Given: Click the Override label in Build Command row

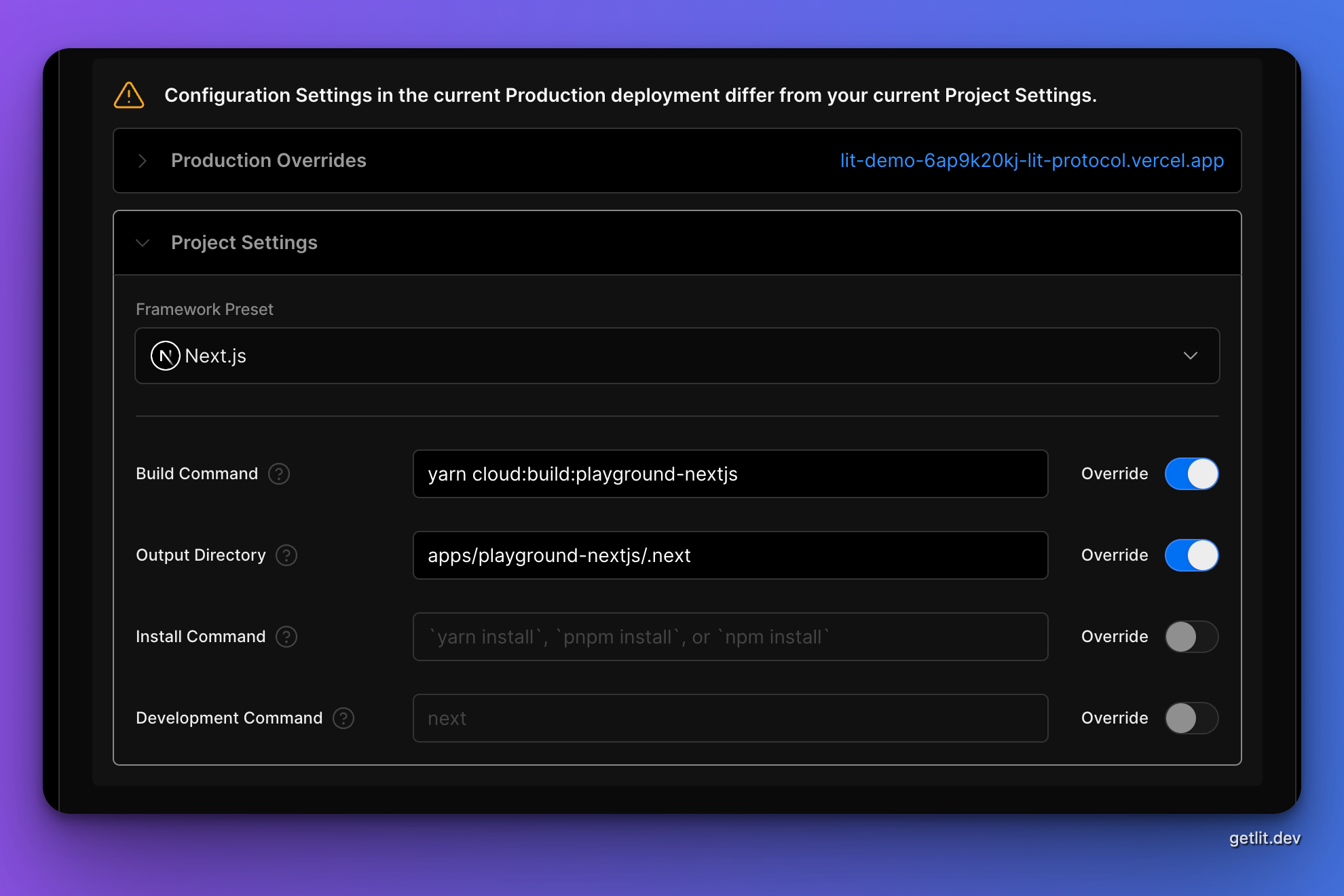Looking at the screenshot, I should (1115, 474).
